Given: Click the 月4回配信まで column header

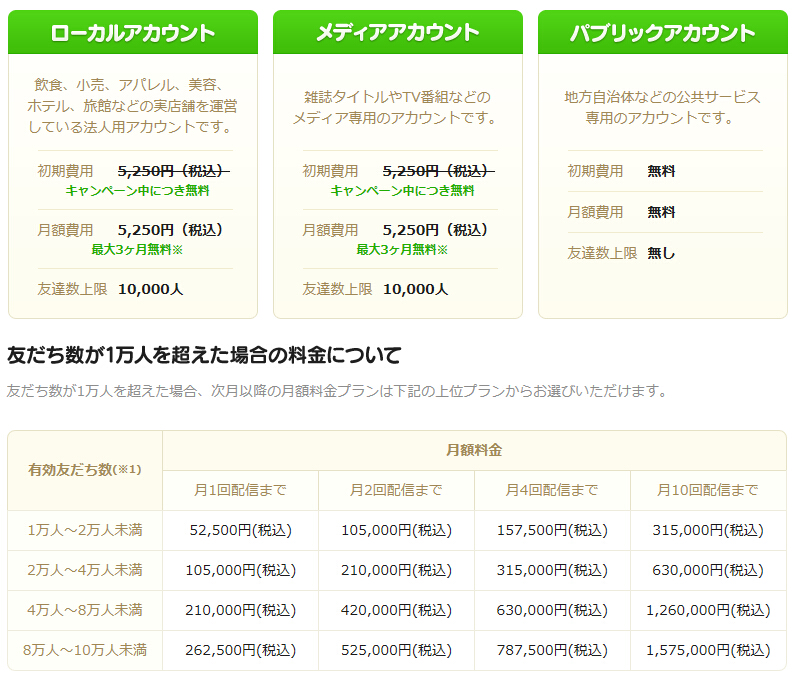Looking at the screenshot, I should pos(552,490).
